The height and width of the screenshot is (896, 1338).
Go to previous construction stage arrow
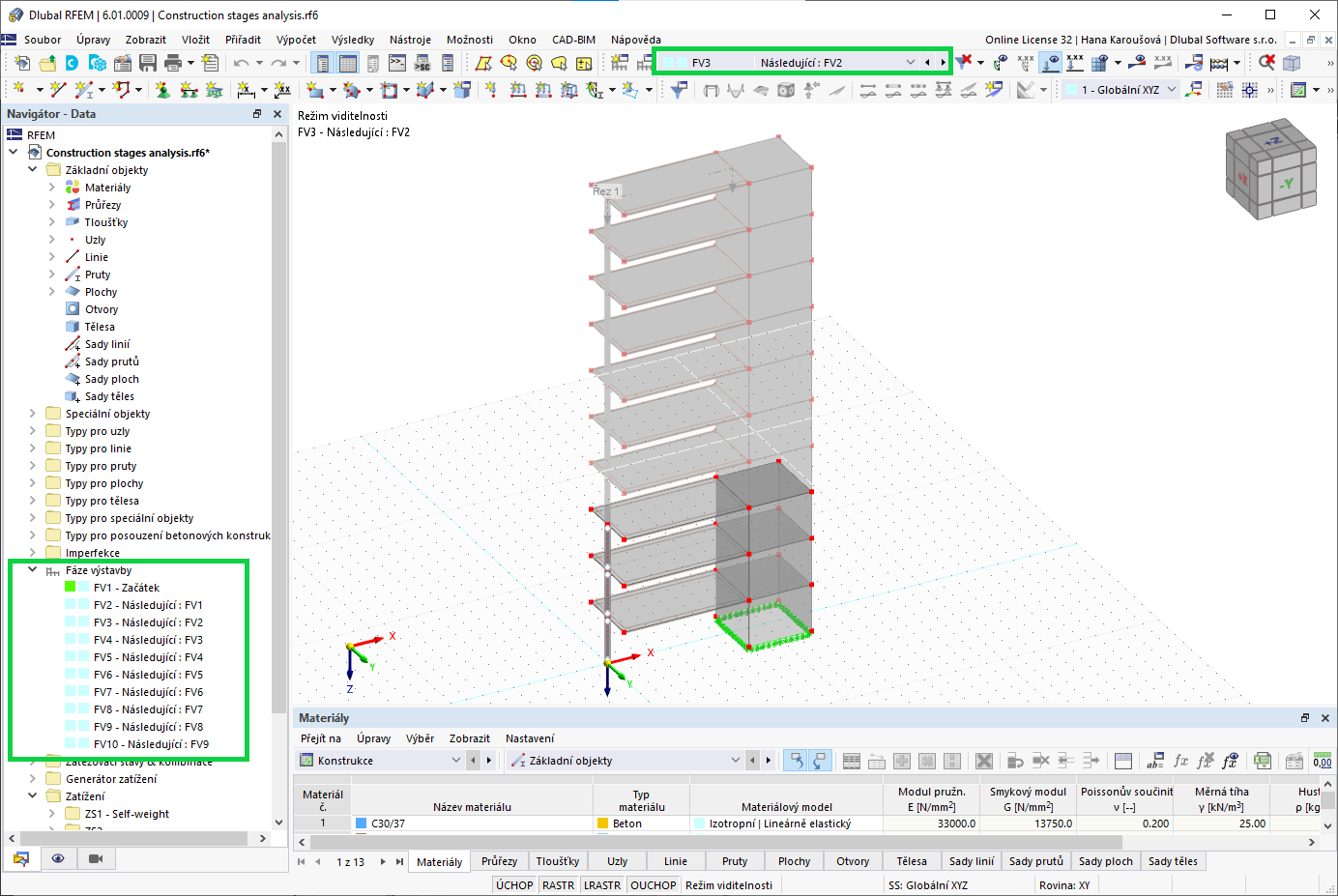tap(927, 63)
